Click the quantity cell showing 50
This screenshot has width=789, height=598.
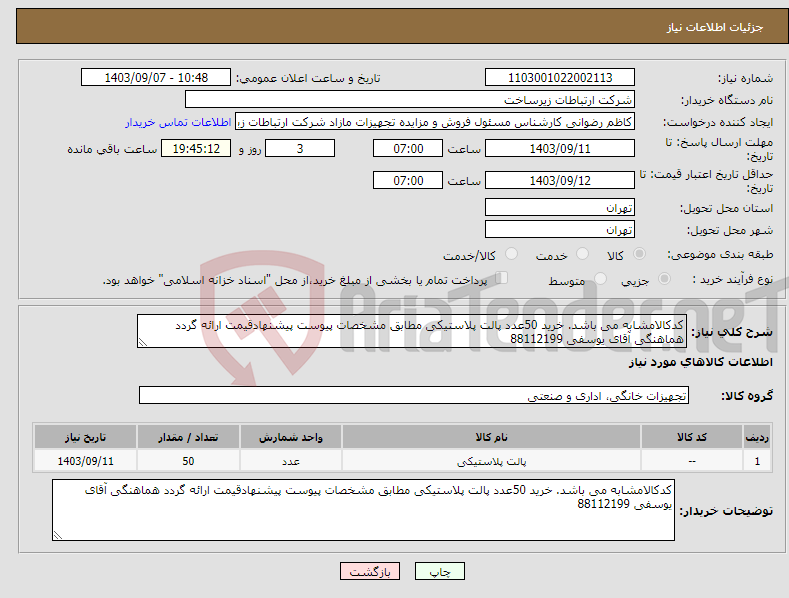click(x=188, y=461)
